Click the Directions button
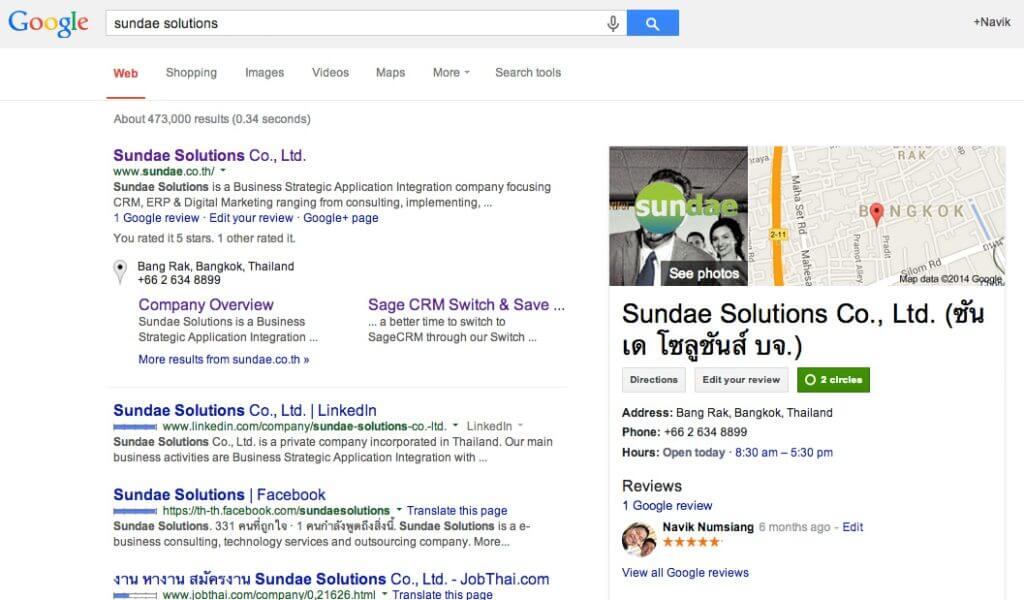 [x=653, y=380]
